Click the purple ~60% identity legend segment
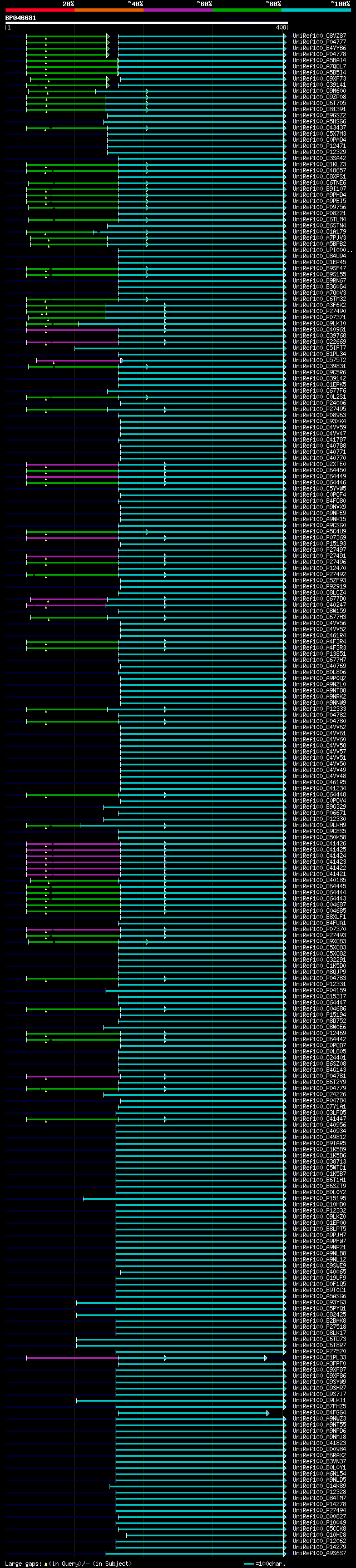Viewport: 356px width, 1568px height. coord(179,10)
